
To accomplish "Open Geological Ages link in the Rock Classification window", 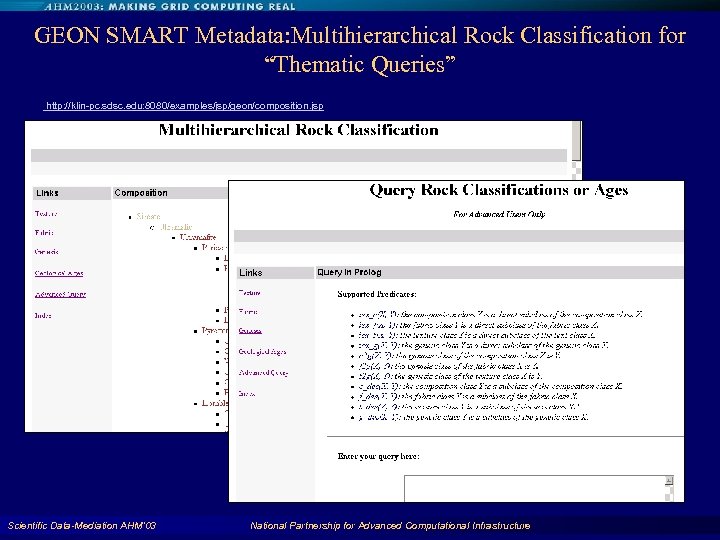I will (59, 273).
